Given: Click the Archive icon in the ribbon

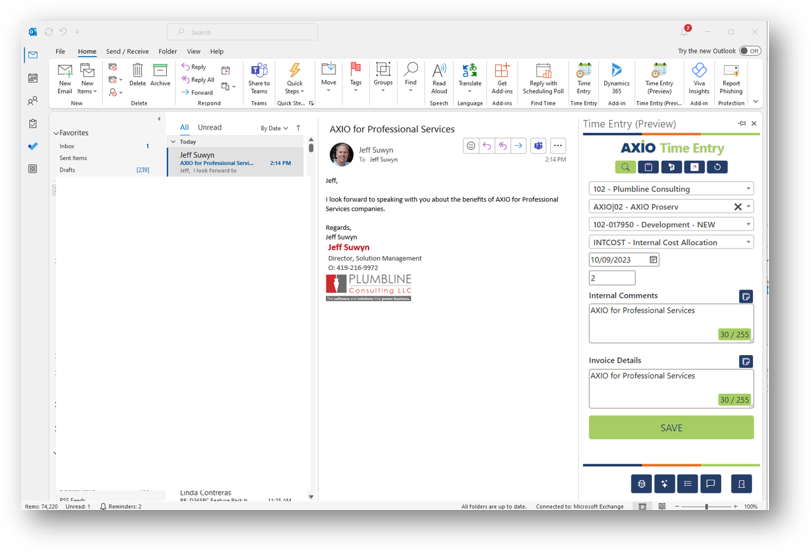Looking at the screenshot, I should click(160, 75).
